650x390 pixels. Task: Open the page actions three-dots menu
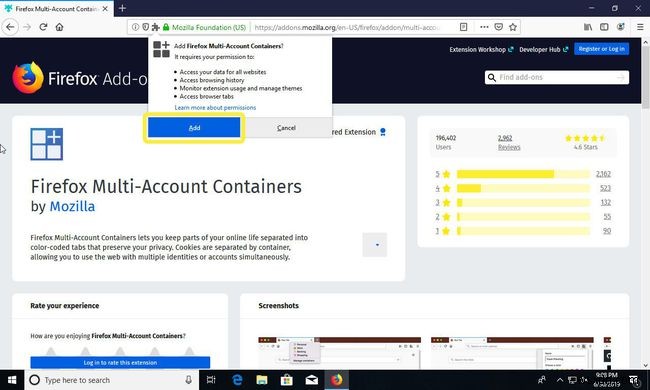tap(484, 27)
